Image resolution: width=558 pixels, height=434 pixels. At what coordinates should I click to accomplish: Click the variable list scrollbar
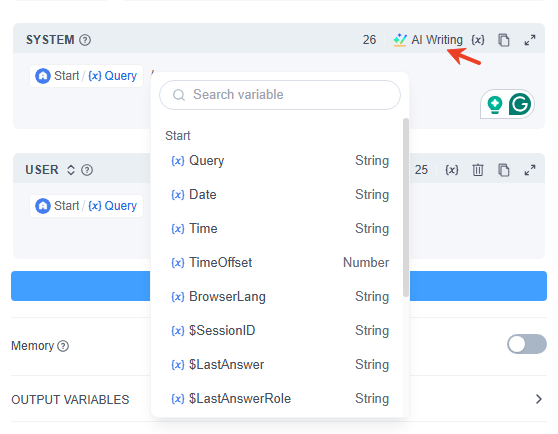point(406,207)
